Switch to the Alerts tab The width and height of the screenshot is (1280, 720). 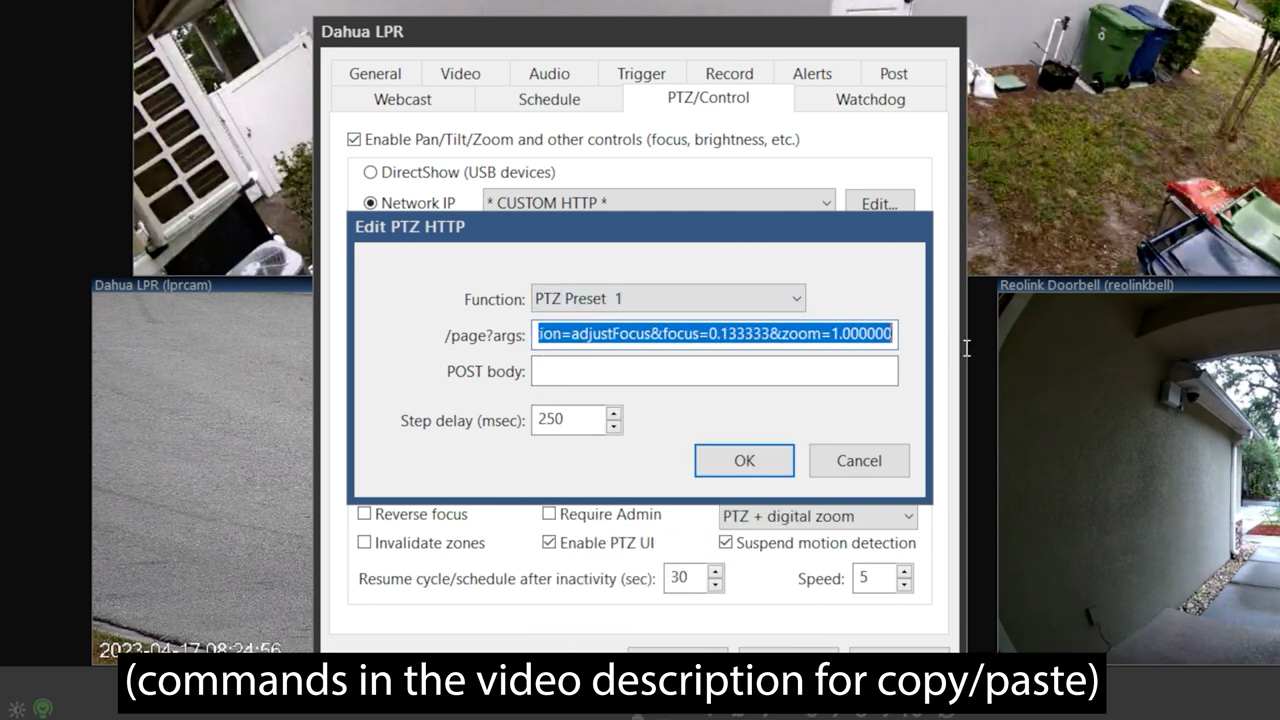(812, 74)
